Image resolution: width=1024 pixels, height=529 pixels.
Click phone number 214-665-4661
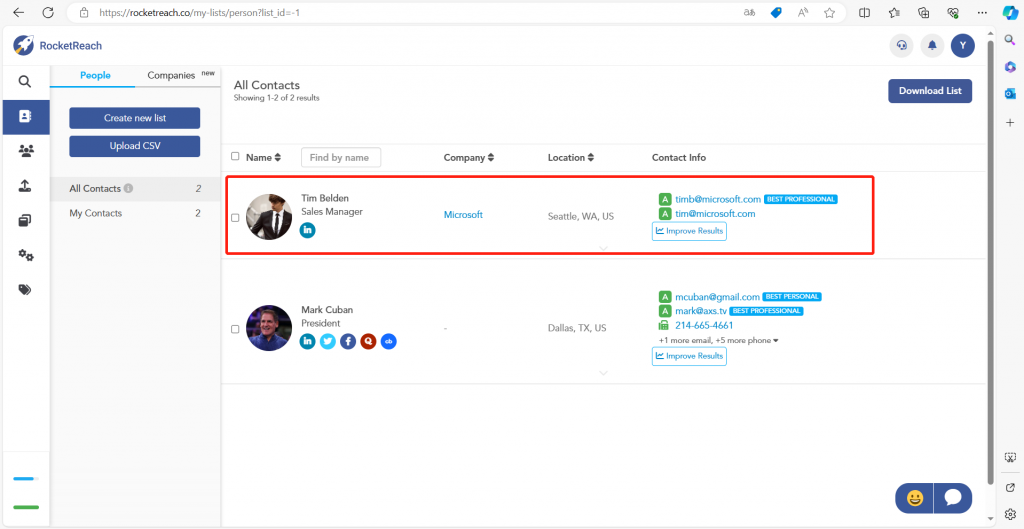(704, 325)
